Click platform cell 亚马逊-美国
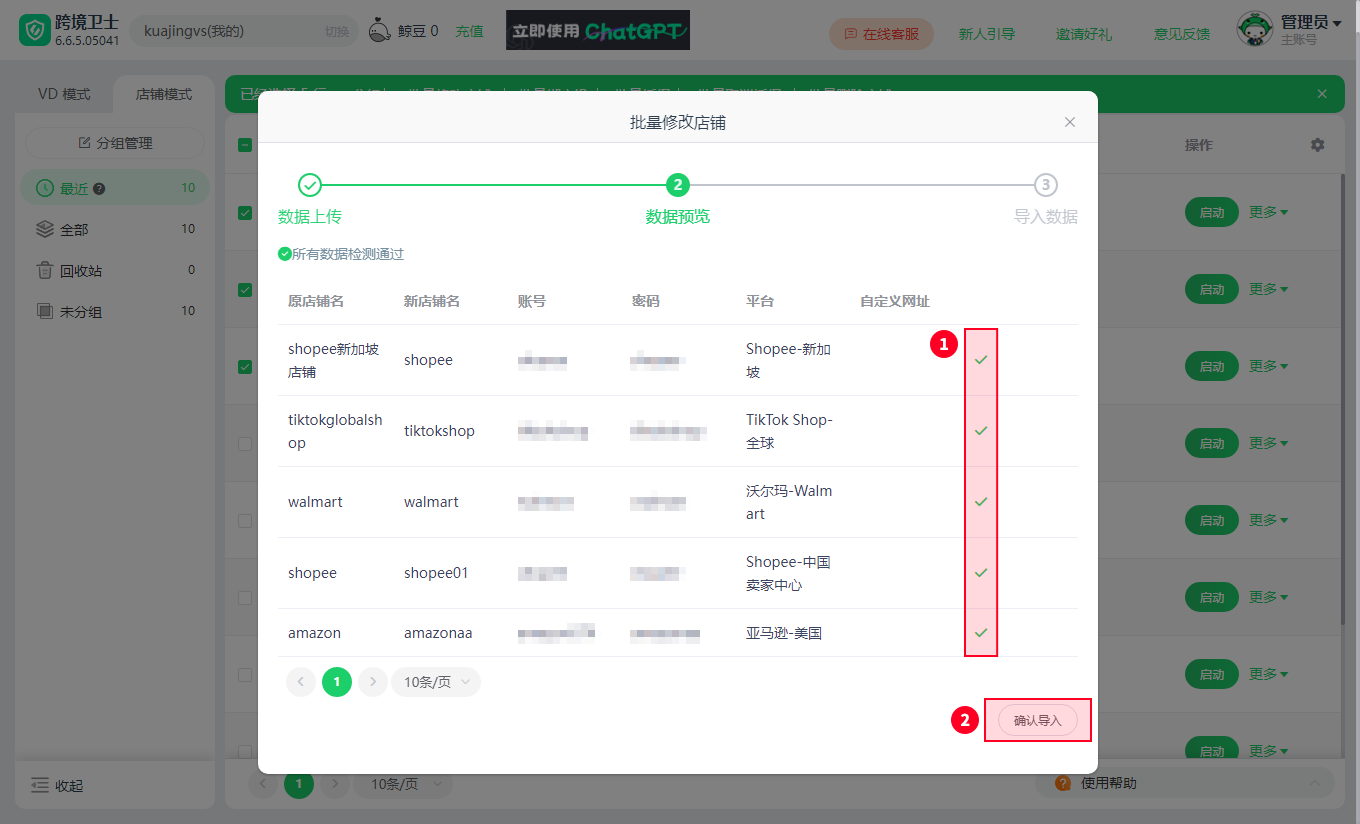Viewport: 1360px width, 824px height. [x=784, y=633]
